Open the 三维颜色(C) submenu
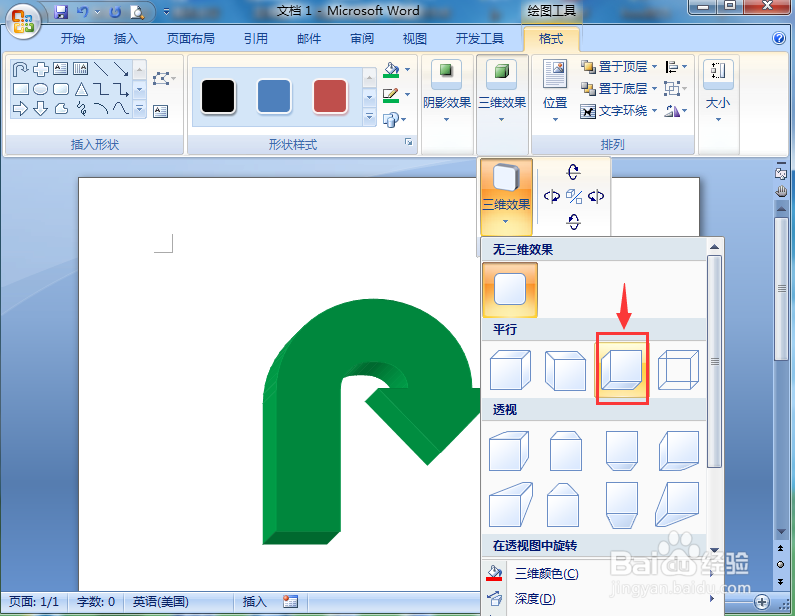795x616 pixels. (x=601, y=573)
